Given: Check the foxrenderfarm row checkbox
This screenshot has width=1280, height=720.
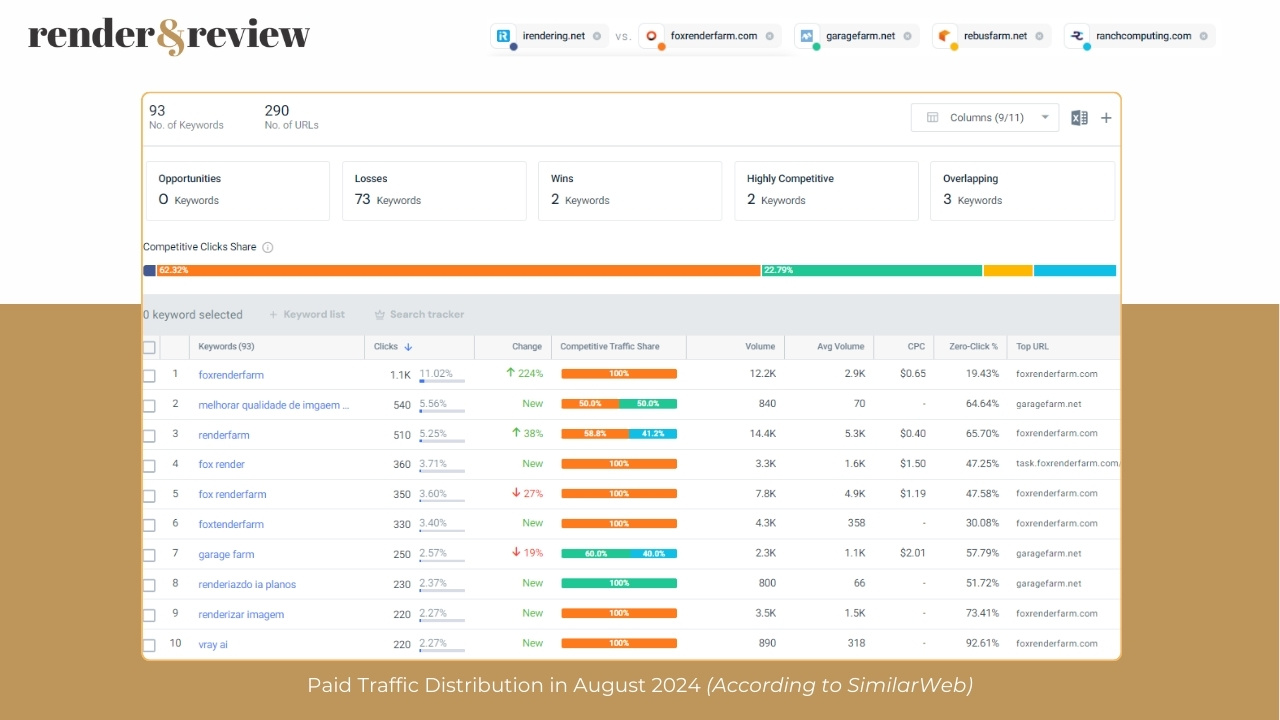Looking at the screenshot, I should tap(149, 375).
